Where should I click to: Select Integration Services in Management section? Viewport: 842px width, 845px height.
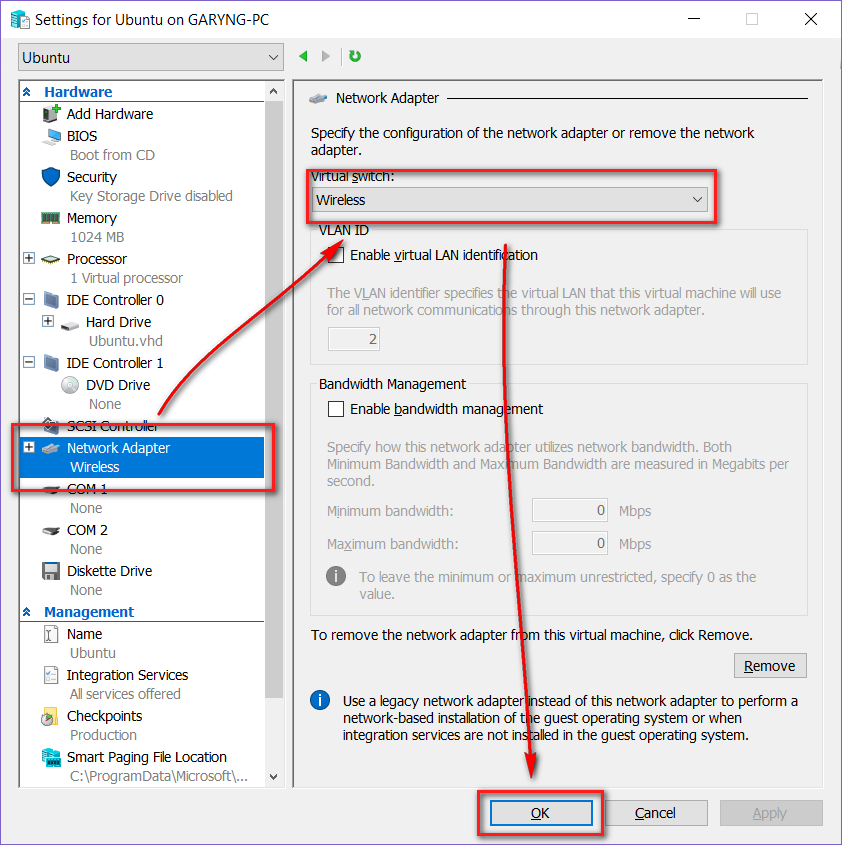127,675
